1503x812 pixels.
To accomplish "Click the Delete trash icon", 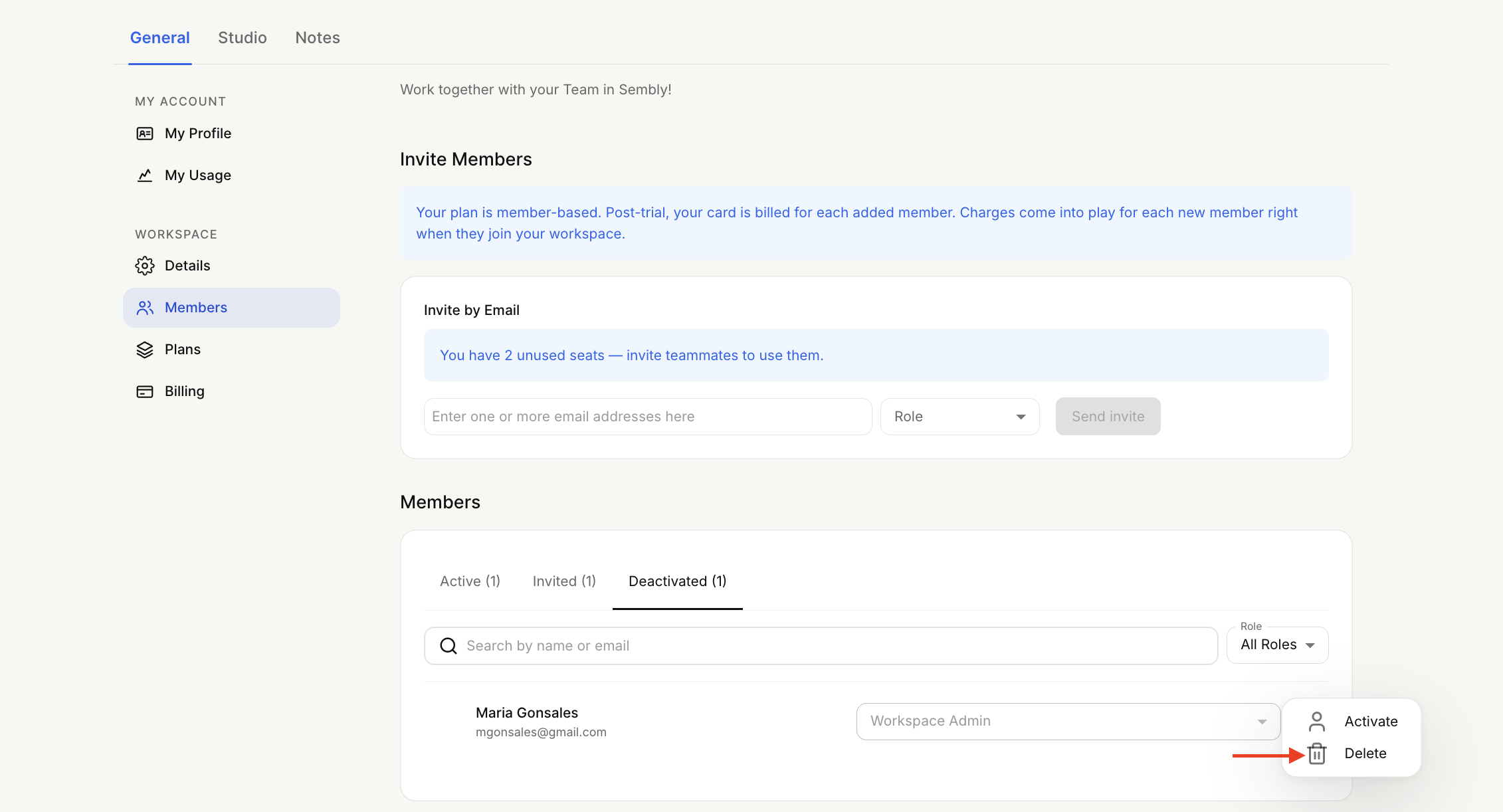I will click(x=1316, y=754).
